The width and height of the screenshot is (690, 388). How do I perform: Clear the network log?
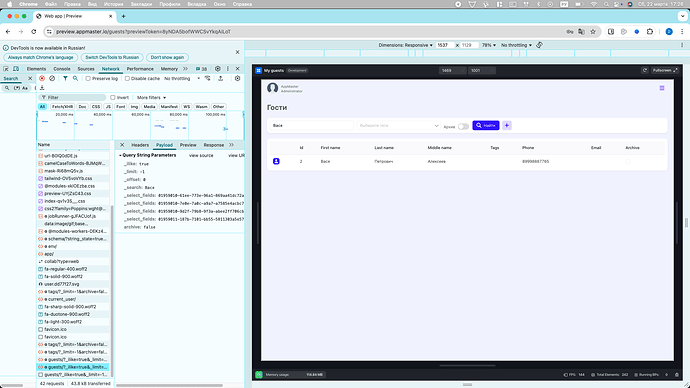[x=52, y=78]
